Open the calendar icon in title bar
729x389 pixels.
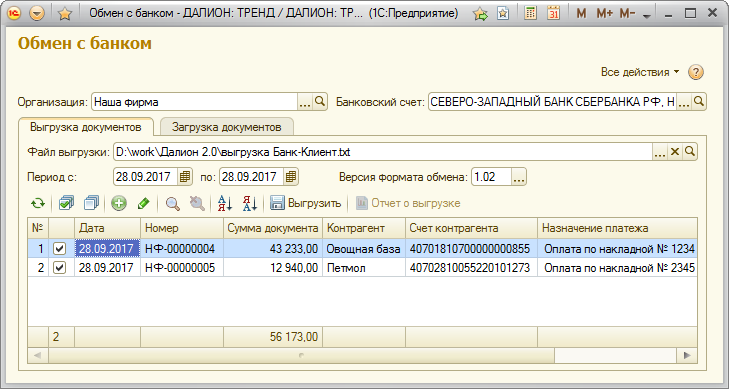553,13
